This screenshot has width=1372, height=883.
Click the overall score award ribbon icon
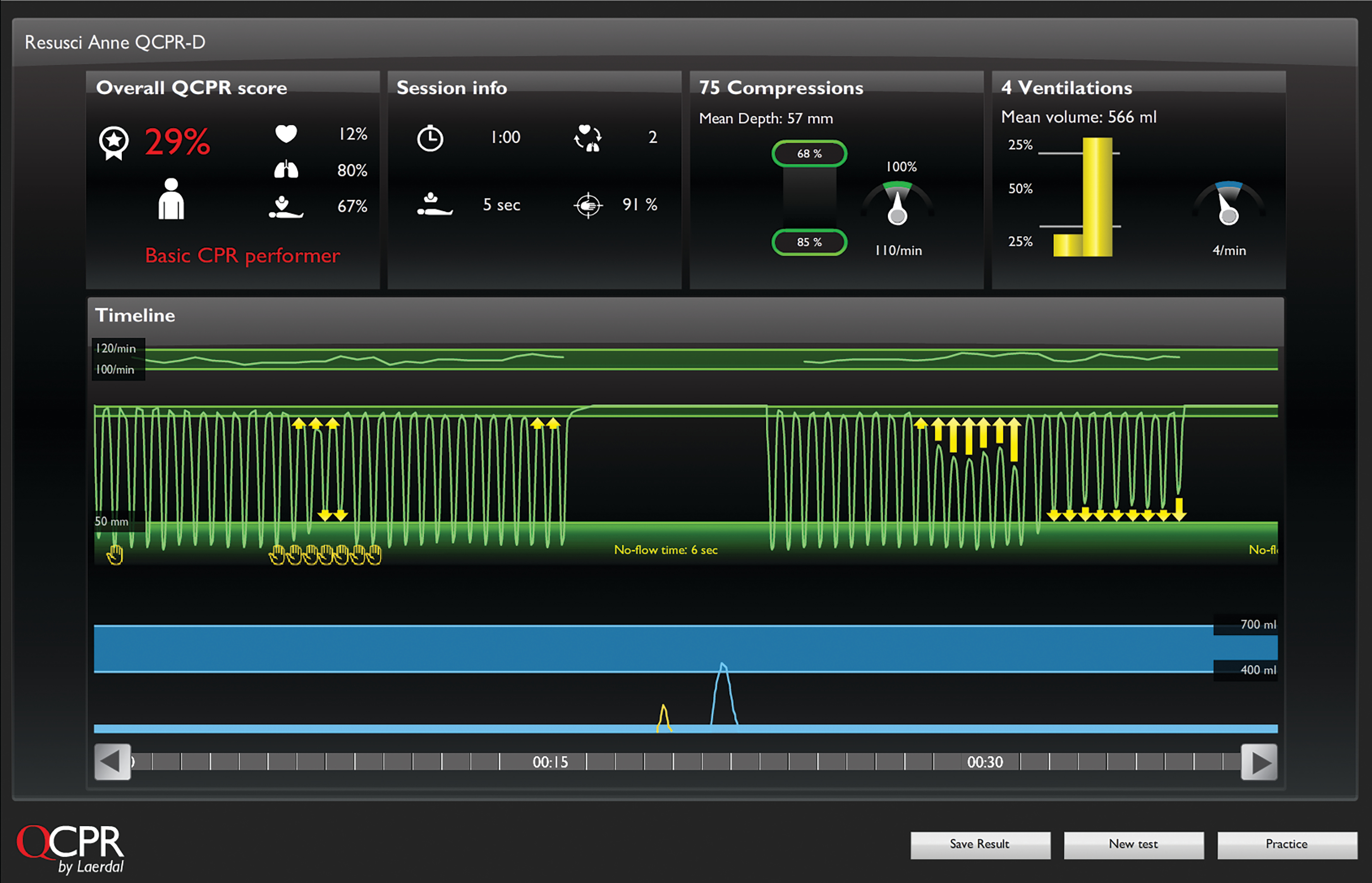pos(113,142)
